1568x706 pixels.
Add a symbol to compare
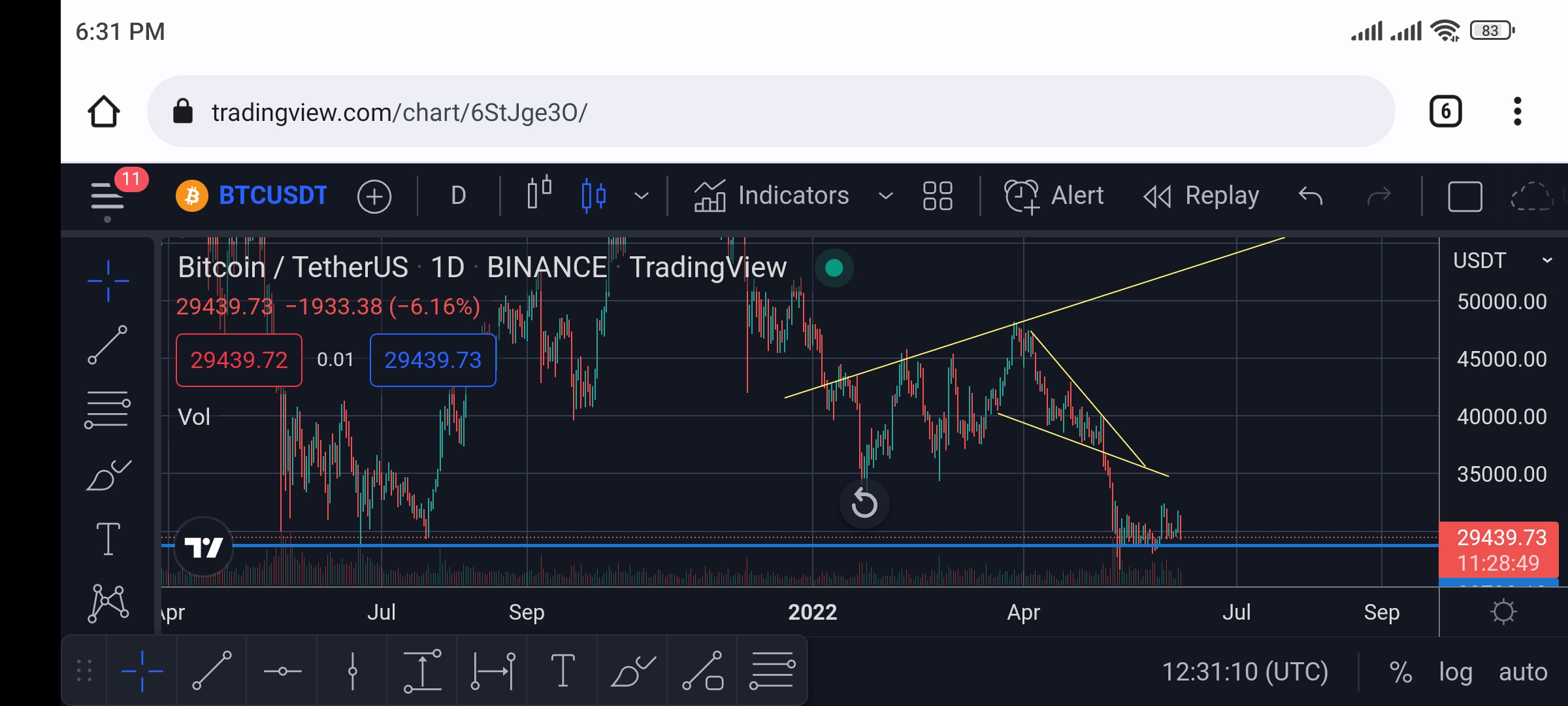click(x=374, y=196)
